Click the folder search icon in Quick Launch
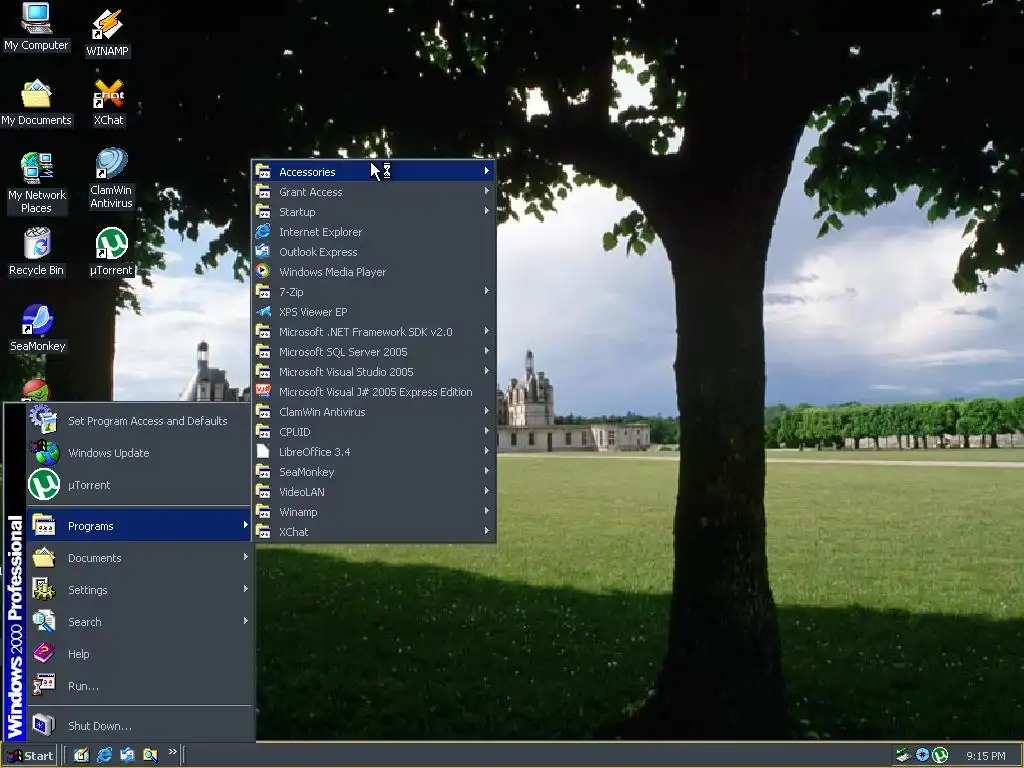This screenshot has width=1024, height=768. click(150, 755)
